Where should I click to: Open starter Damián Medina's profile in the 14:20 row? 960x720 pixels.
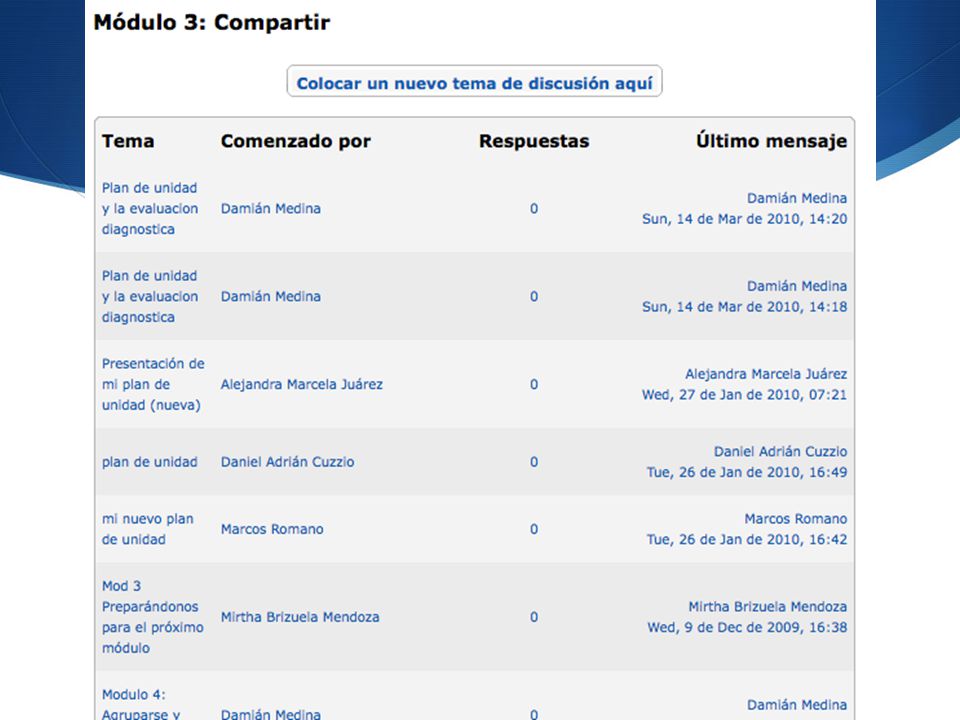point(271,208)
